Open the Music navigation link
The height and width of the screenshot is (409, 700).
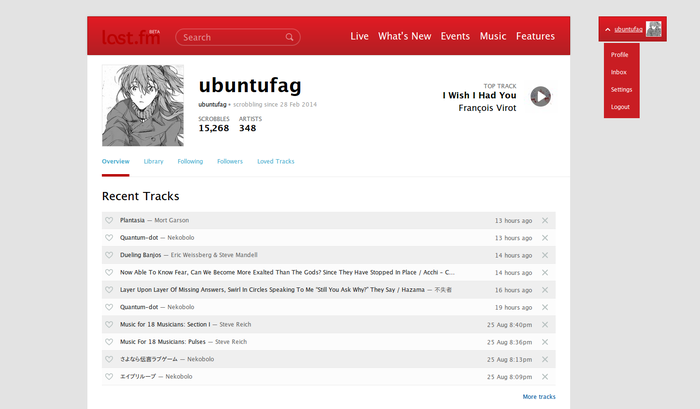tap(493, 37)
